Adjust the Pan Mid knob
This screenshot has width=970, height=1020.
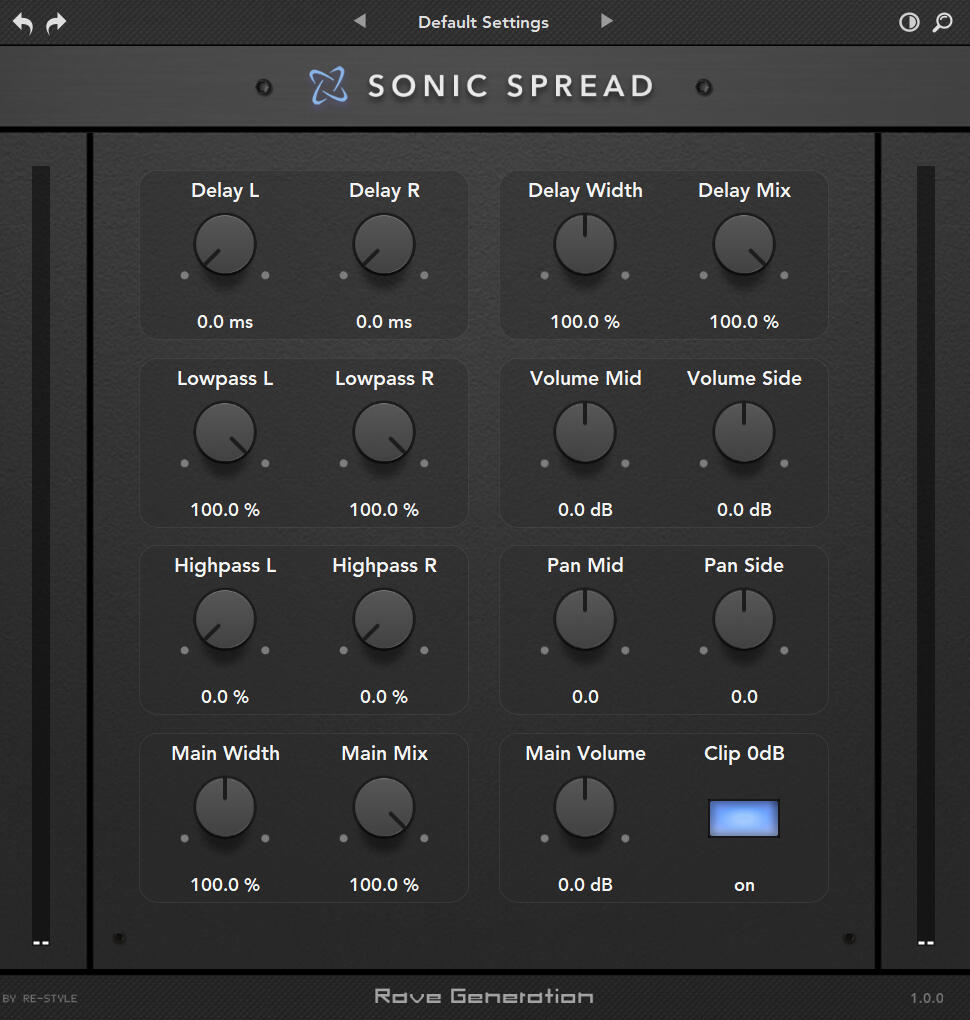pos(585,620)
